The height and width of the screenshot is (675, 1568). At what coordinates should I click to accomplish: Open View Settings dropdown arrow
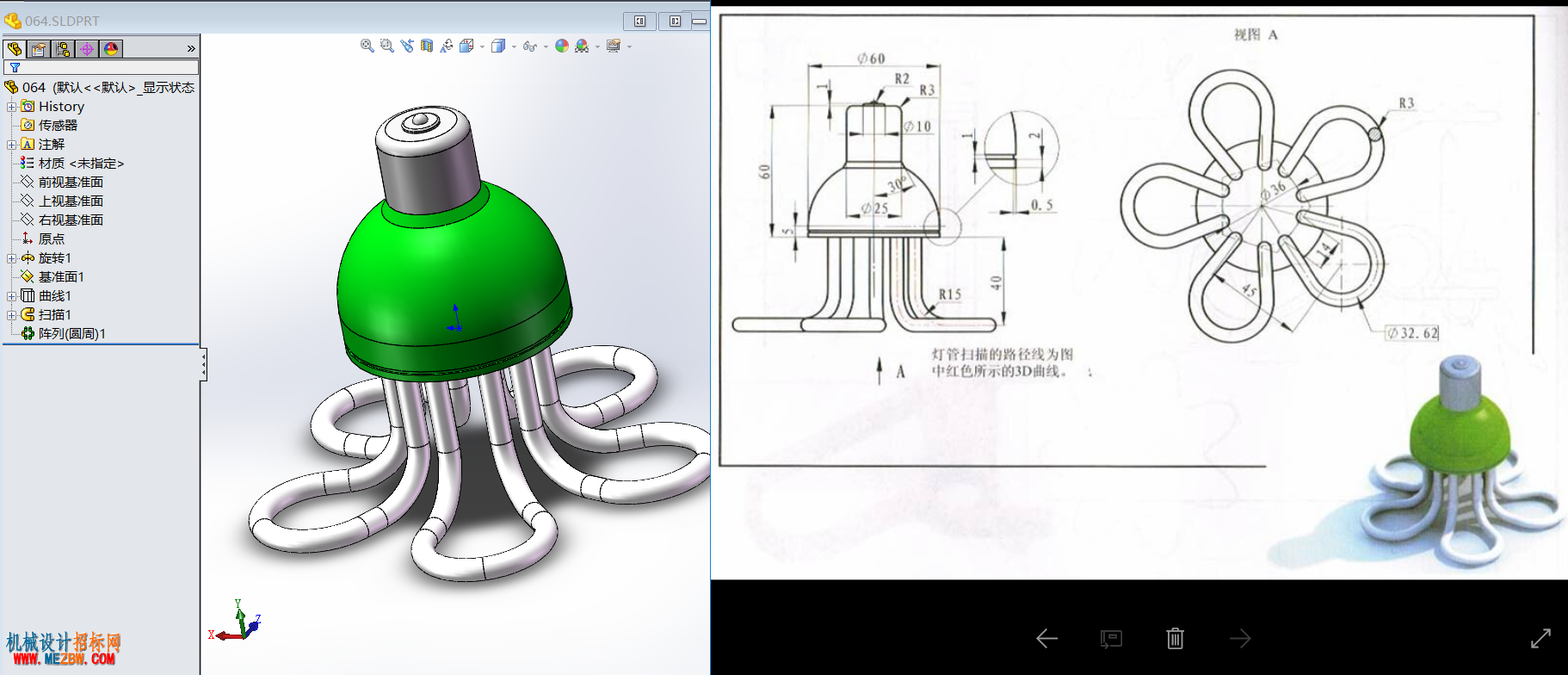pyautogui.click(x=629, y=46)
